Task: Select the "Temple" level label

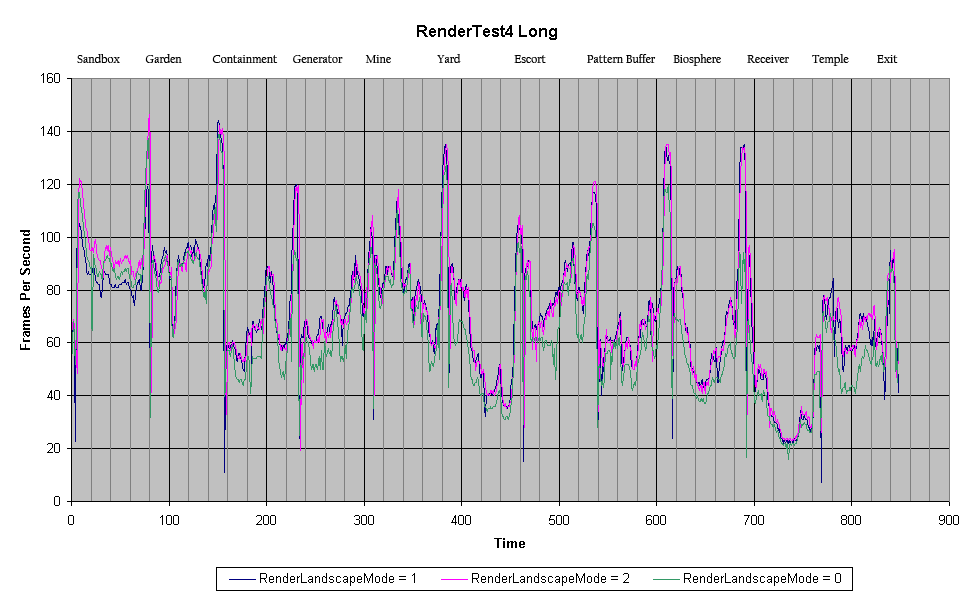Action: [x=830, y=59]
